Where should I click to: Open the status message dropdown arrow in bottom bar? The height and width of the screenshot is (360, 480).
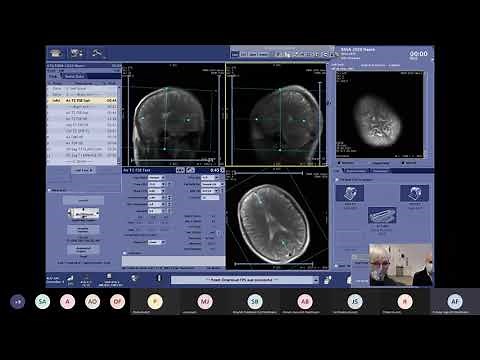(316, 280)
